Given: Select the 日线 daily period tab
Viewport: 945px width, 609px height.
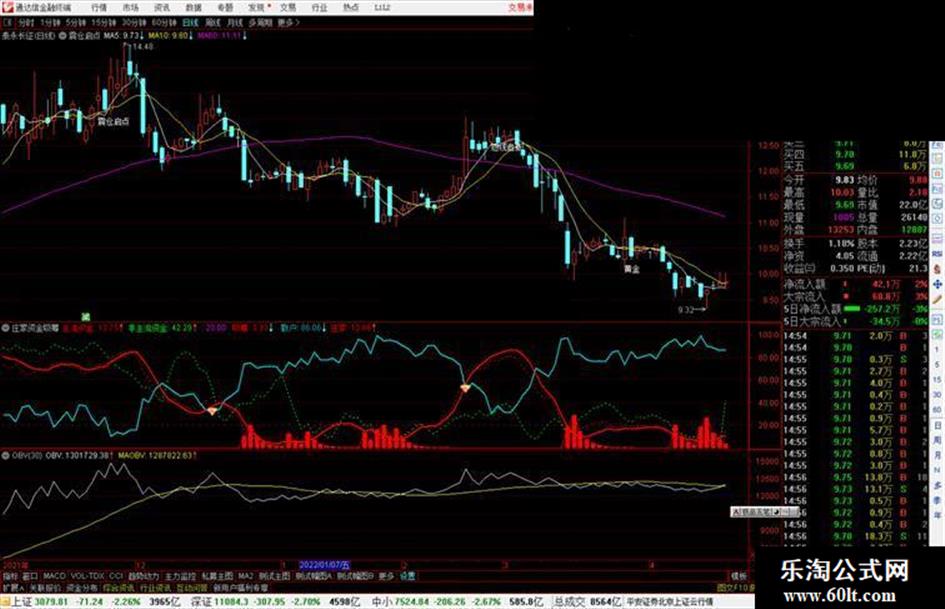Looking at the screenshot, I should pyautogui.click(x=190, y=22).
